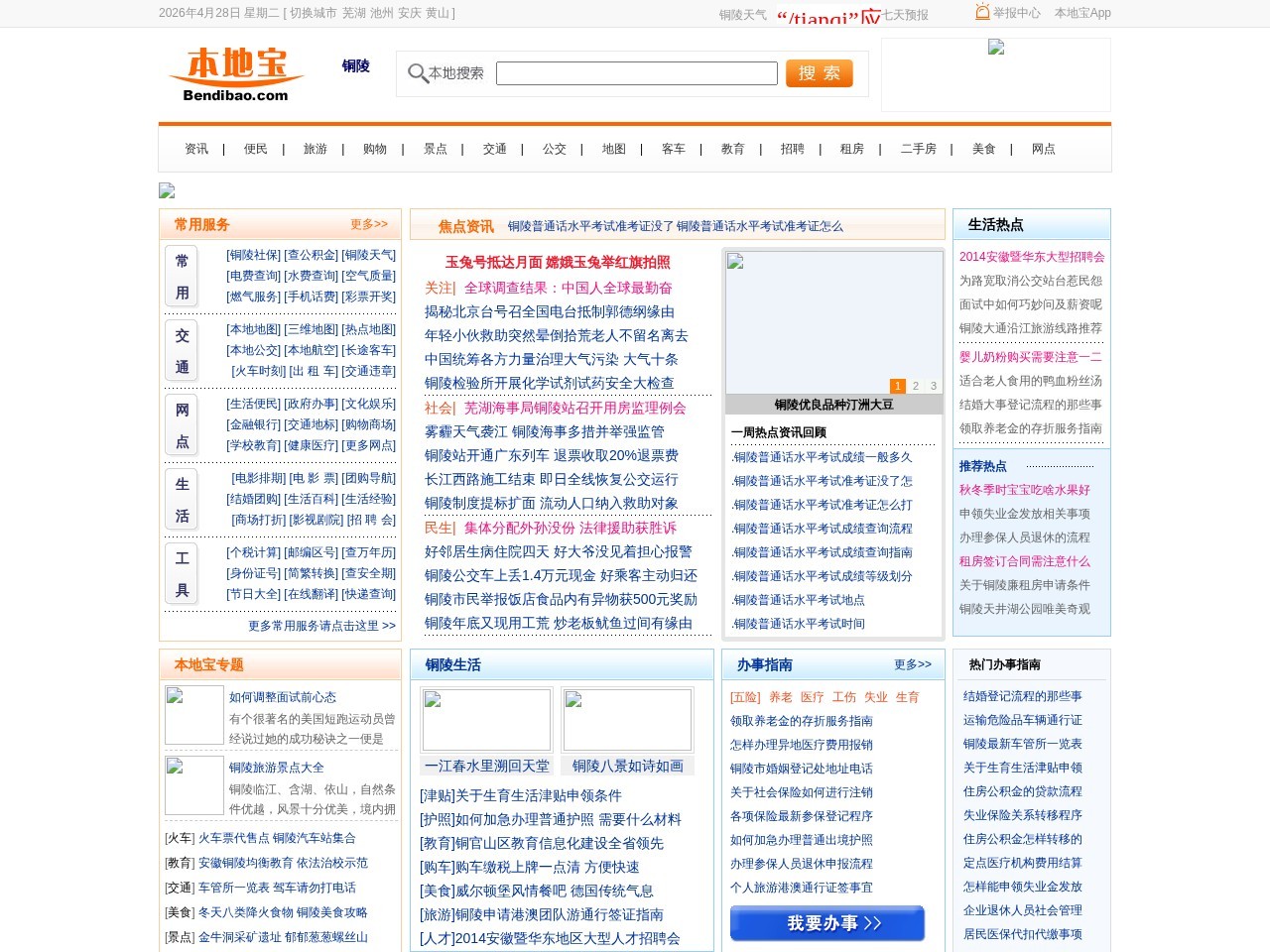Open the 招聘 navigation menu item
Image resolution: width=1270 pixels, height=952 pixels.
pyautogui.click(x=793, y=149)
